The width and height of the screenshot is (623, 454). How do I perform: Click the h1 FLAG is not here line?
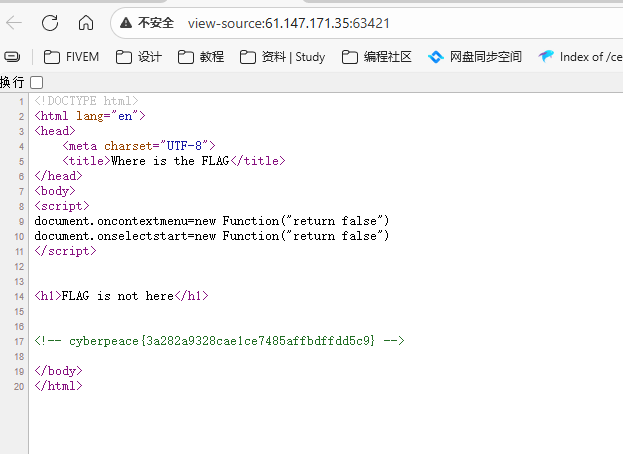coord(122,295)
